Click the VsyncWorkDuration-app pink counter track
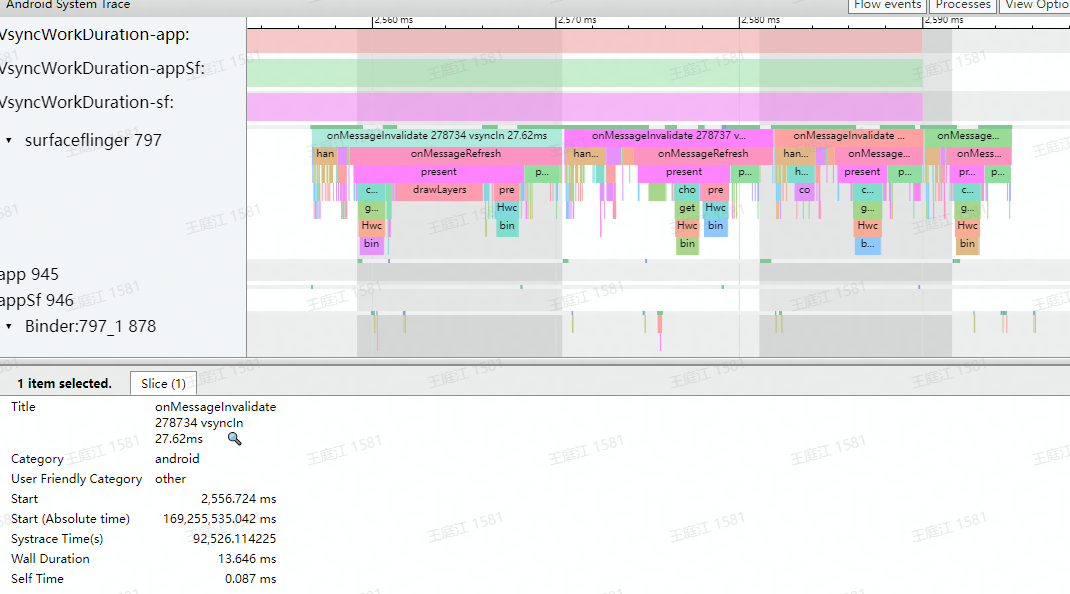 (584, 41)
